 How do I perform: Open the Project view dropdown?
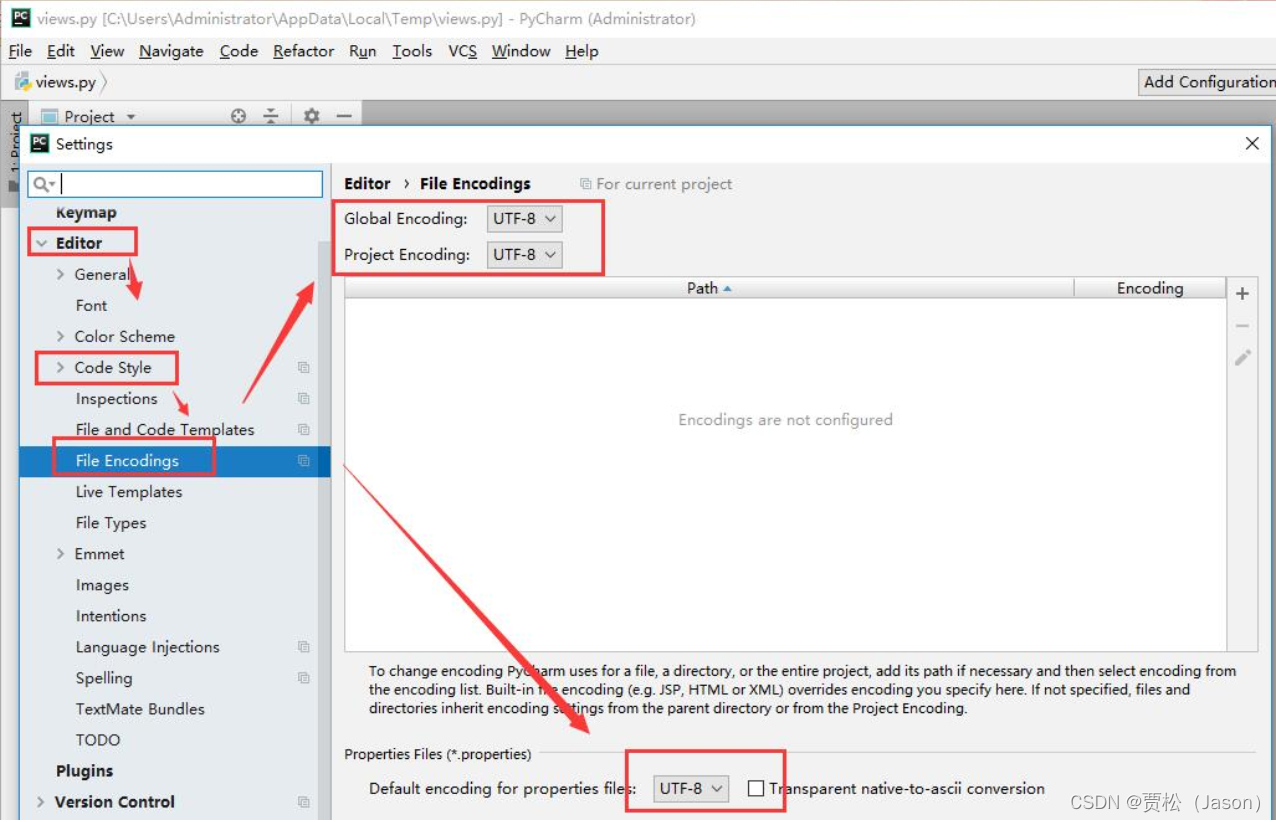[130, 117]
